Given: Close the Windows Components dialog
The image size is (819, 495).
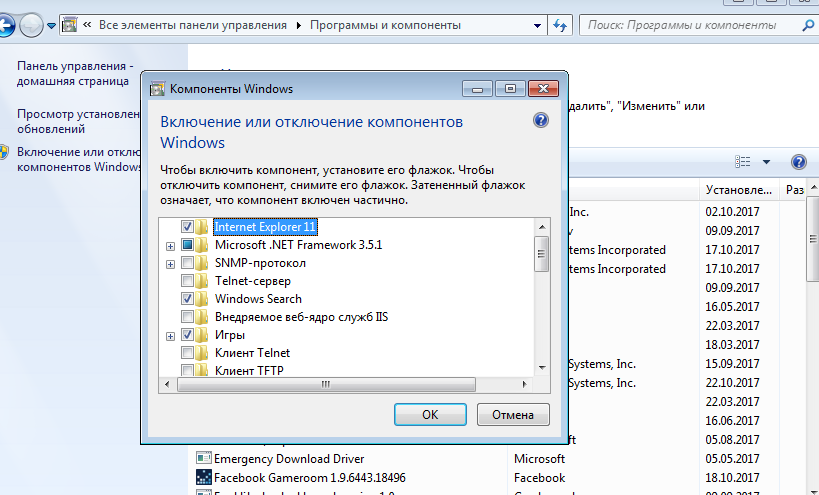Looking at the screenshot, I should point(543,88).
